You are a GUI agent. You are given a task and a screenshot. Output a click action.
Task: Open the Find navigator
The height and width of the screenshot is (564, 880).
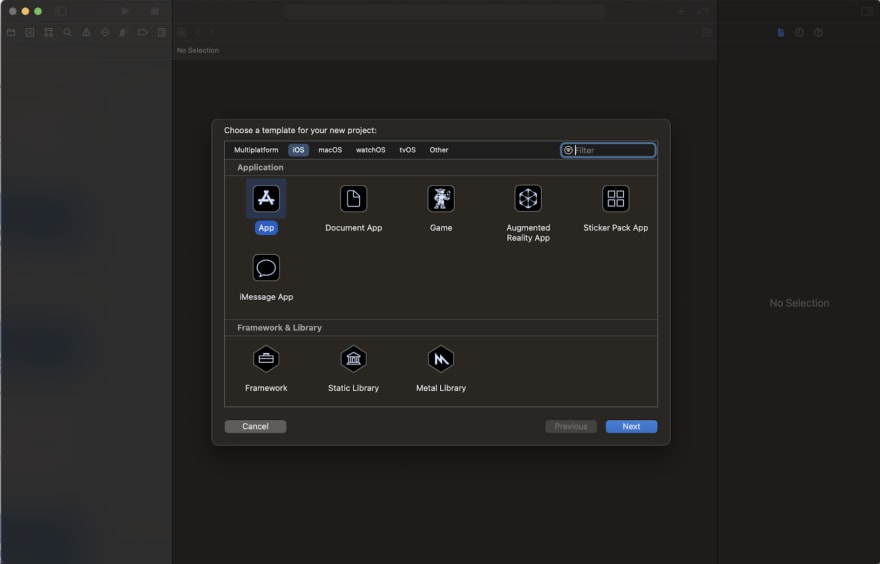[x=67, y=33]
